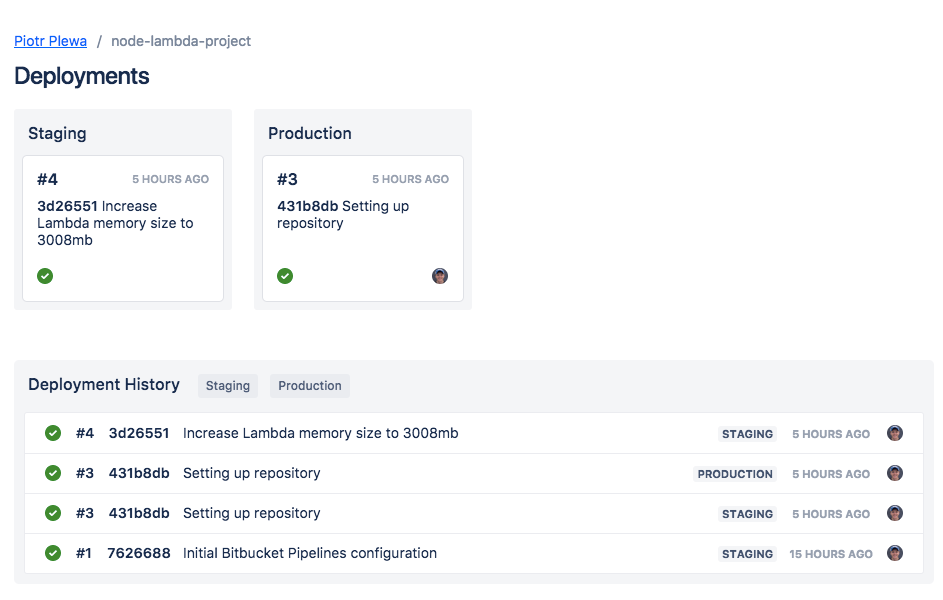The height and width of the screenshot is (600, 943).
Task: Click the PRODUCTION label in history row
Action: point(735,474)
